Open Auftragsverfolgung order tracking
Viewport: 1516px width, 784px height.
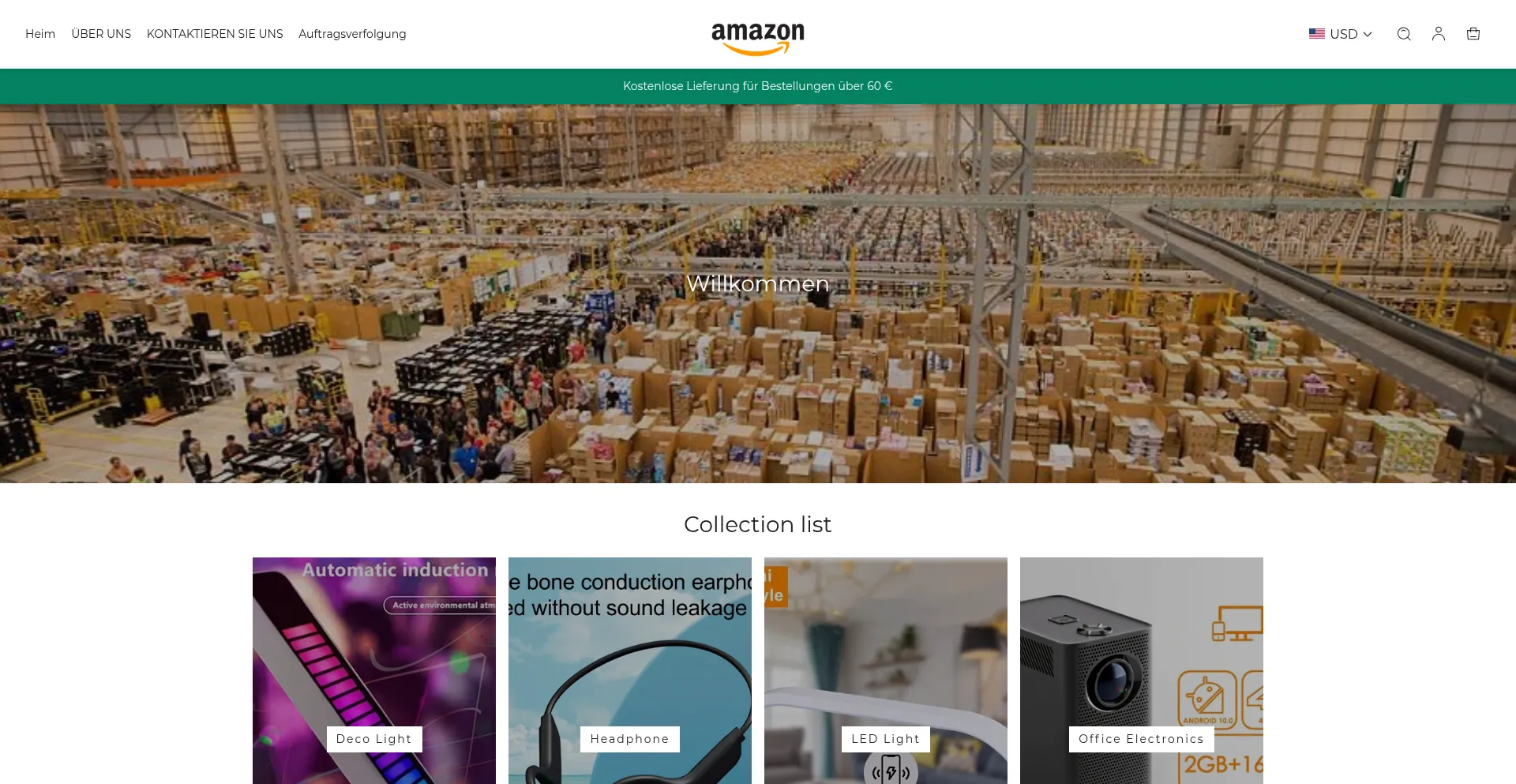(x=352, y=34)
